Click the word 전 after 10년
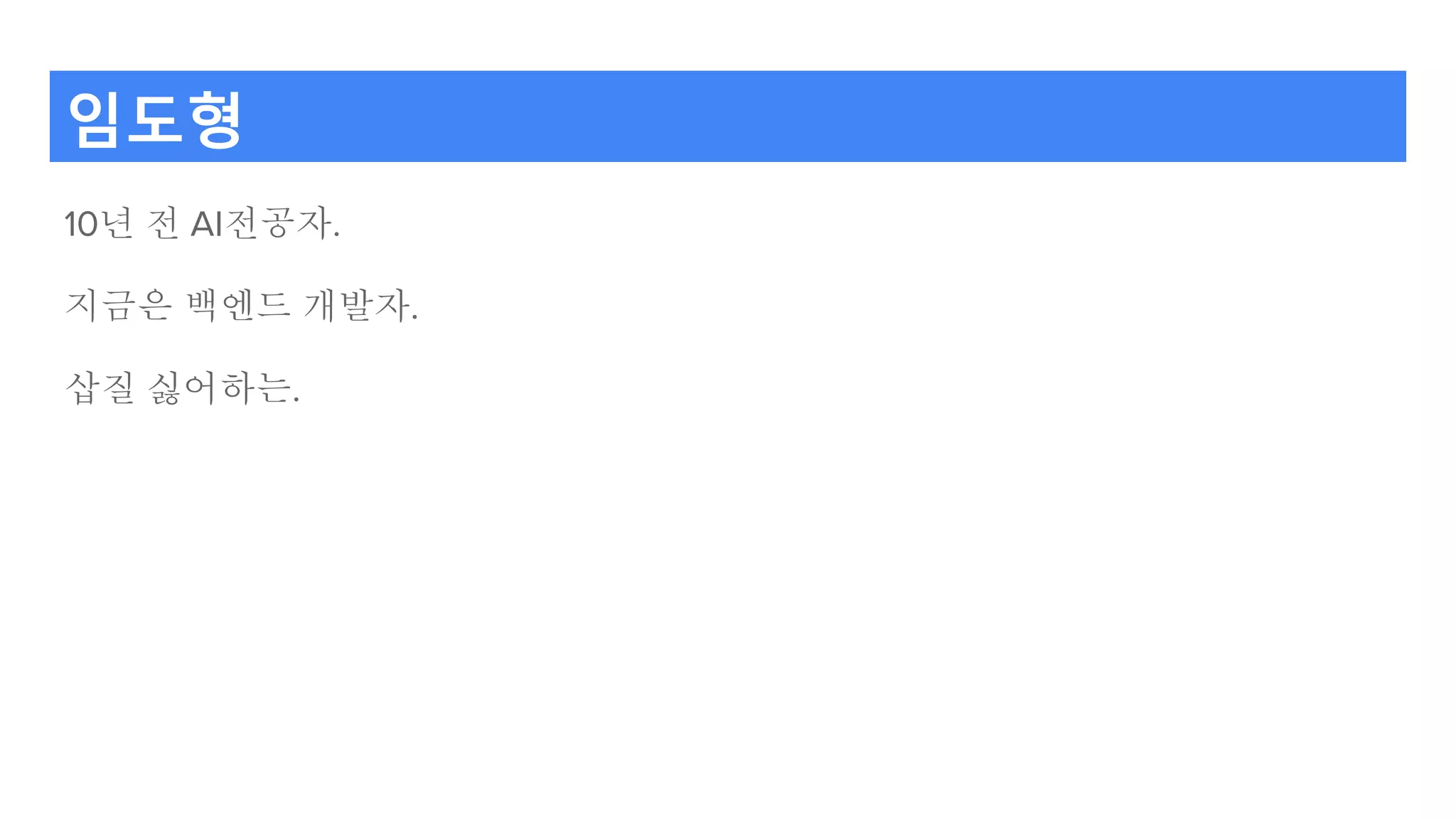Image resolution: width=1456 pixels, height=819 pixels. click(x=163, y=224)
